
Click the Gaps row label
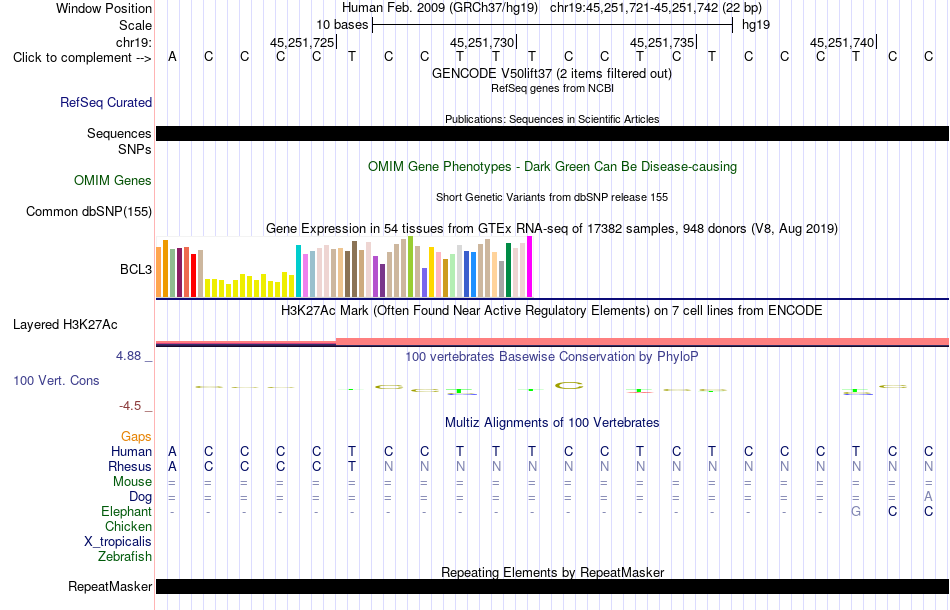pos(136,436)
